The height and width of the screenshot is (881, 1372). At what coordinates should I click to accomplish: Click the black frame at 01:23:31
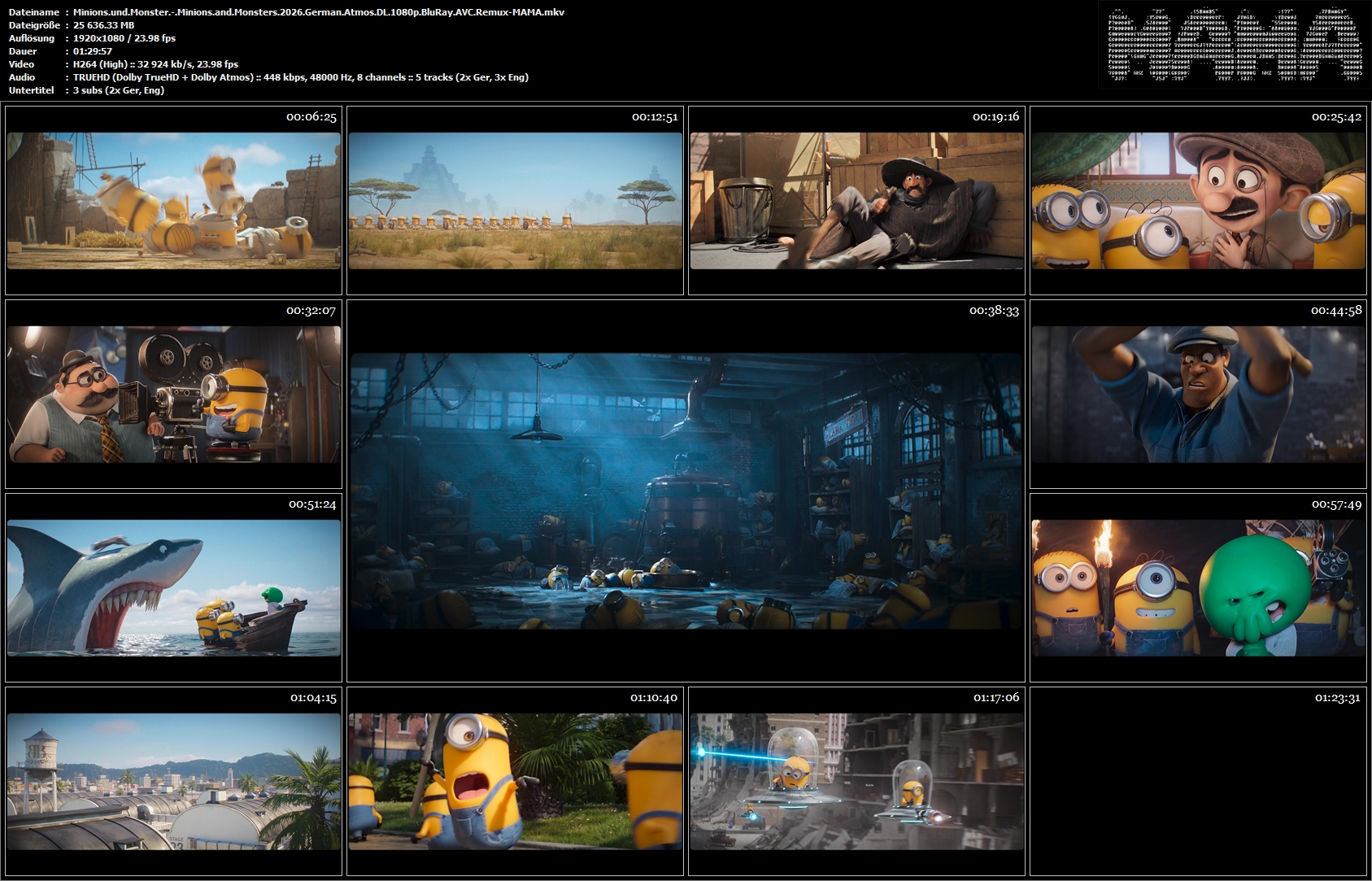click(1199, 782)
